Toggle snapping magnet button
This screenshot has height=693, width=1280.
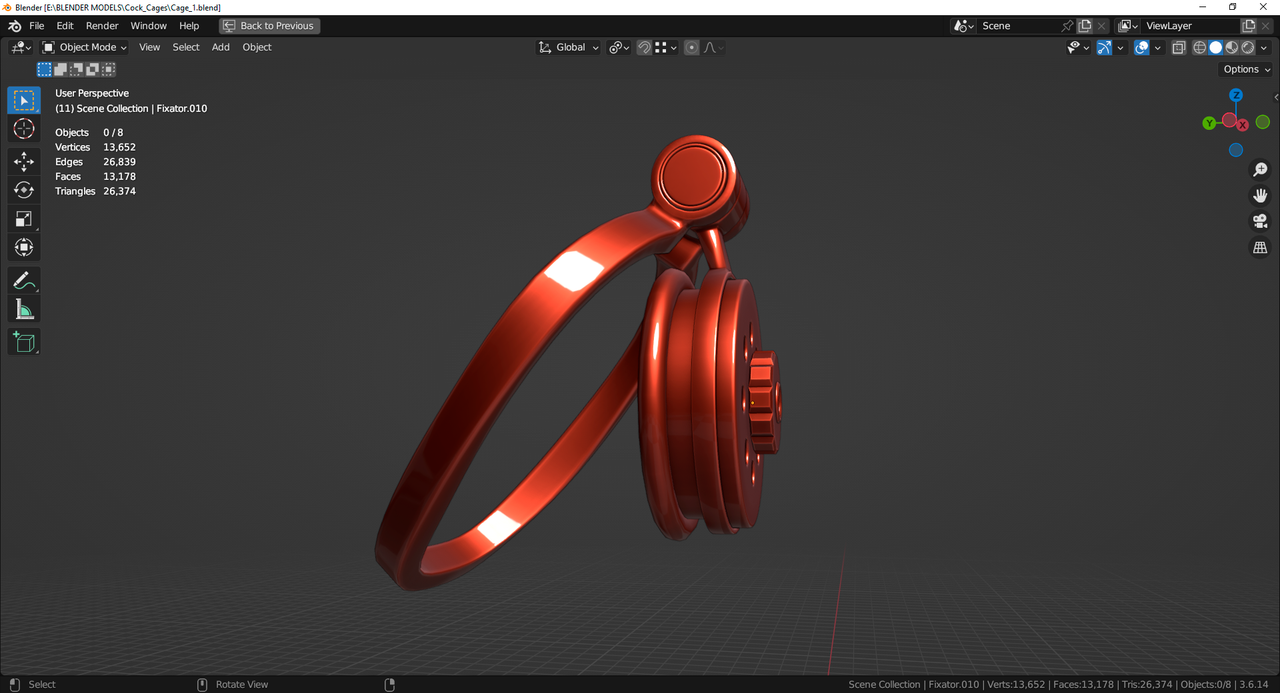[645, 47]
